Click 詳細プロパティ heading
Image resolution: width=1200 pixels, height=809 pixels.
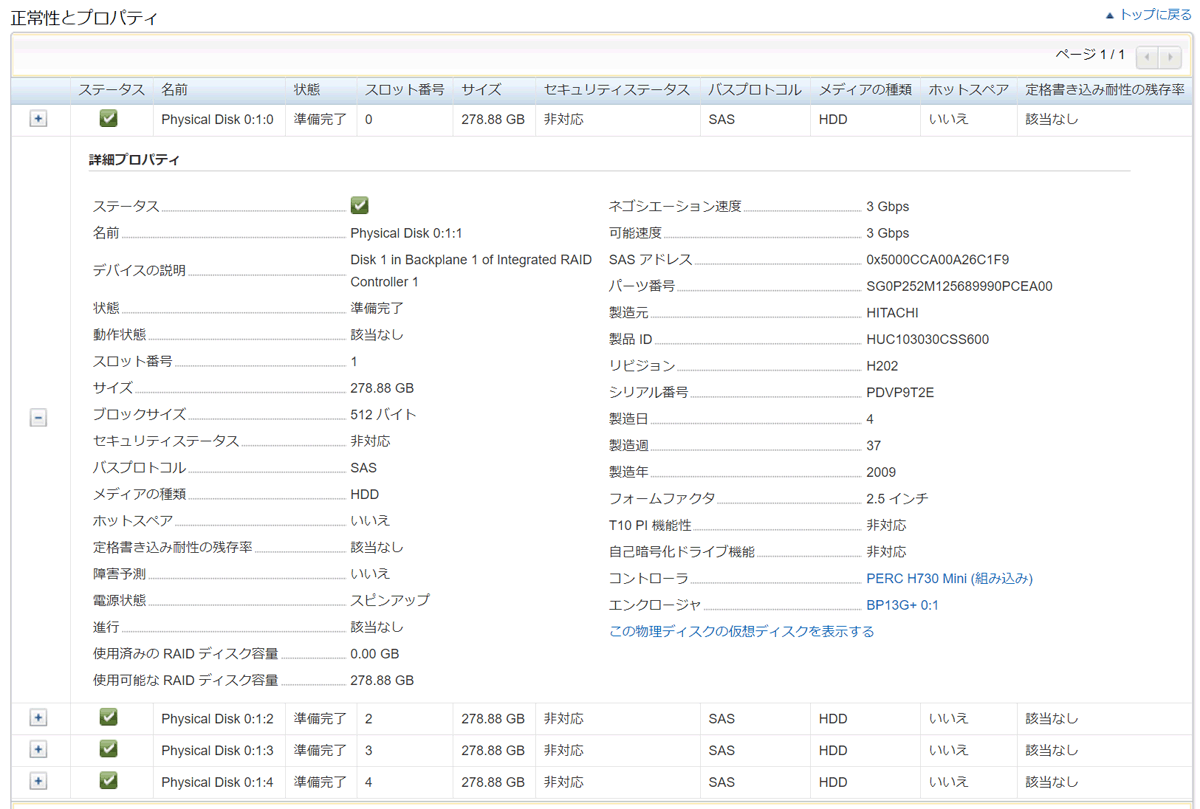coord(134,159)
